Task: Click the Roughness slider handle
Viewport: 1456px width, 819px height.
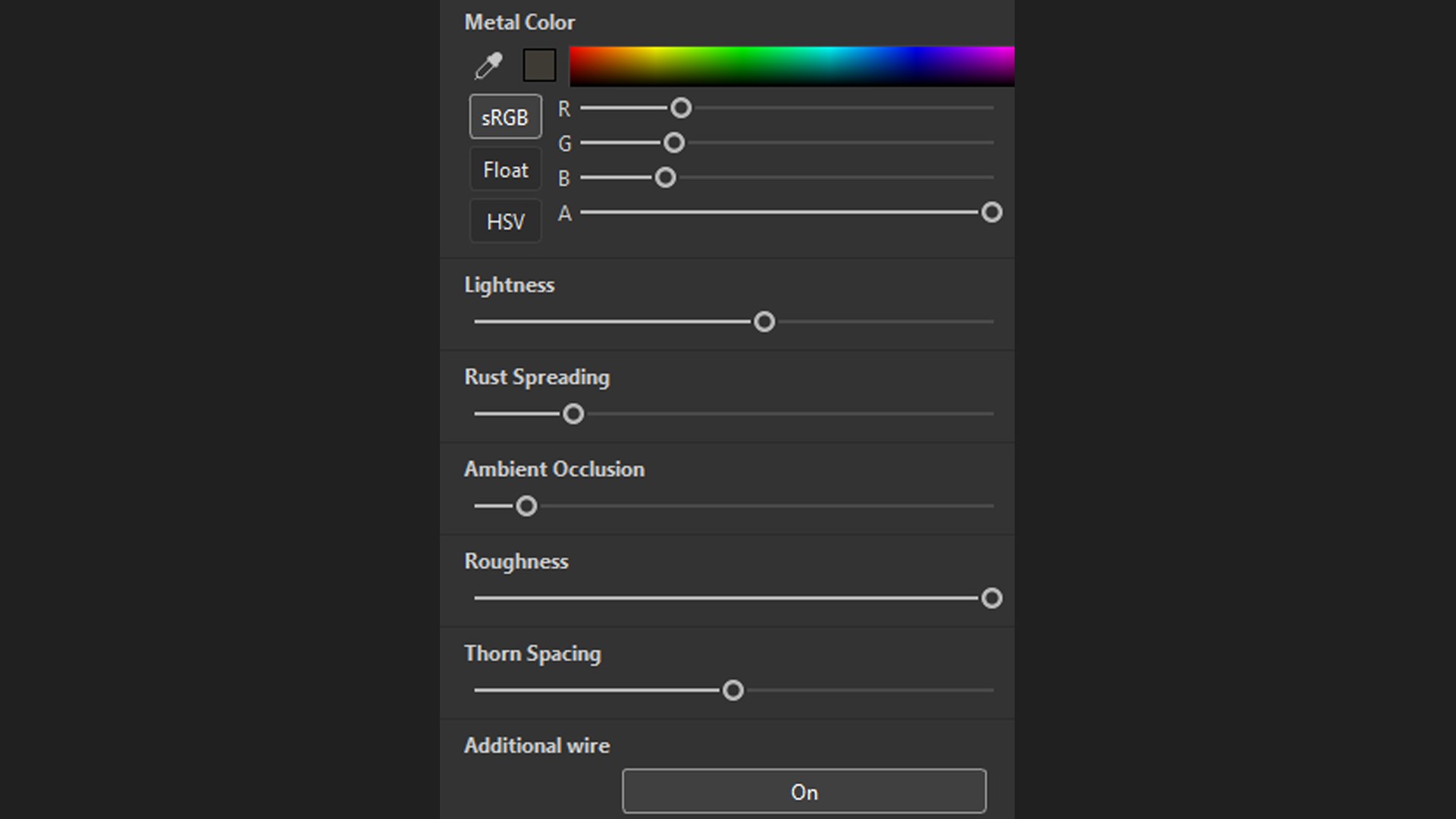Action: click(991, 598)
